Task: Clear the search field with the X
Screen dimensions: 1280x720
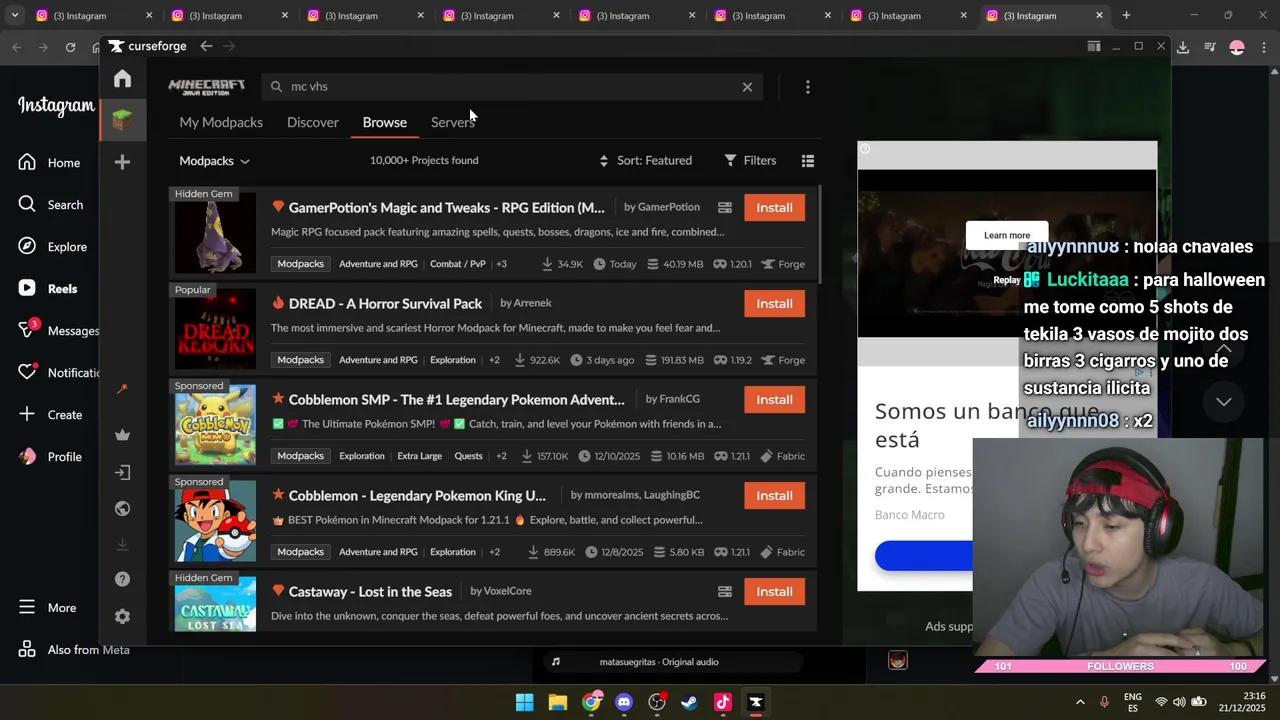Action: [x=747, y=87]
